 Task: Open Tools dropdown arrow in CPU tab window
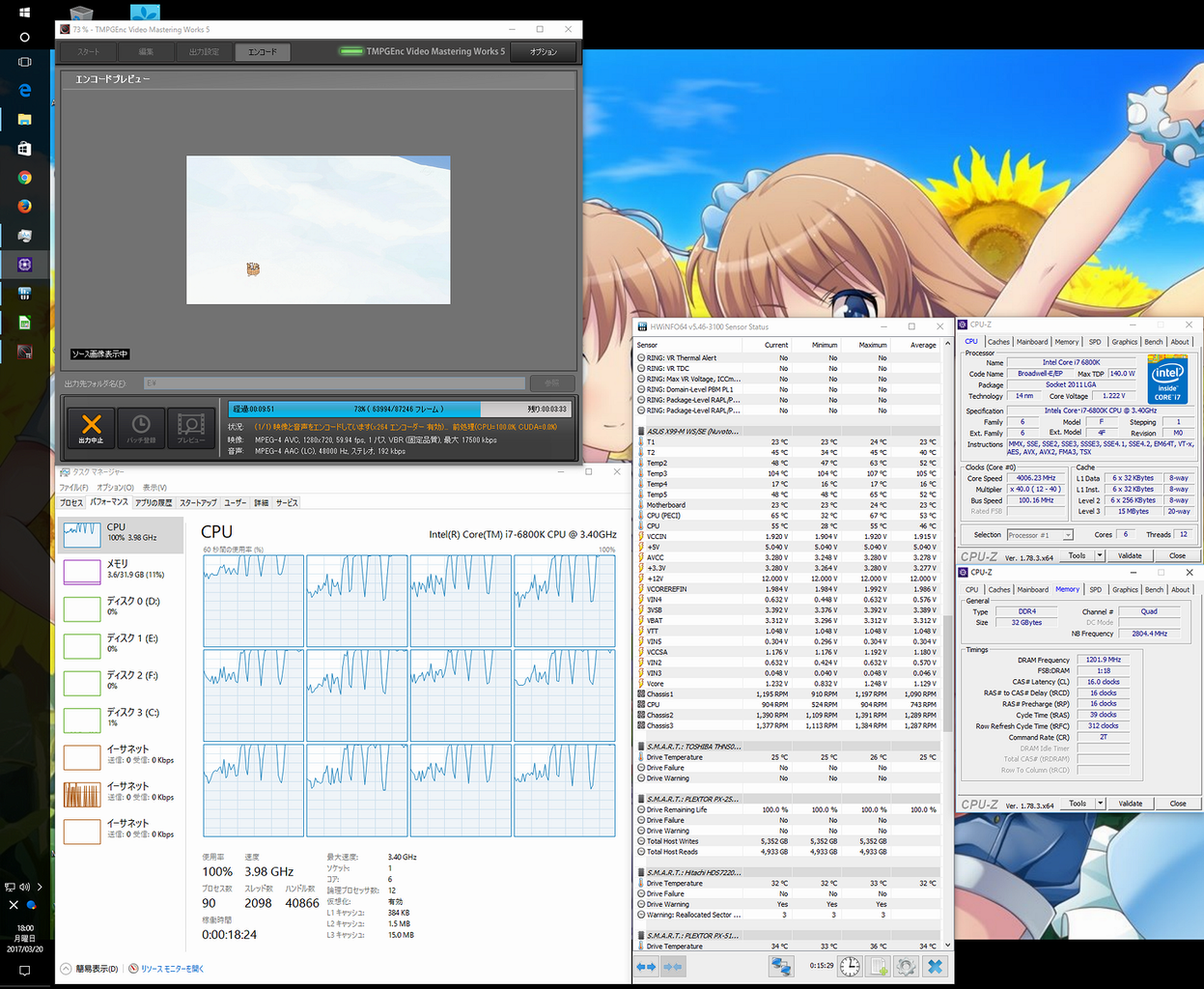coord(1100,555)
